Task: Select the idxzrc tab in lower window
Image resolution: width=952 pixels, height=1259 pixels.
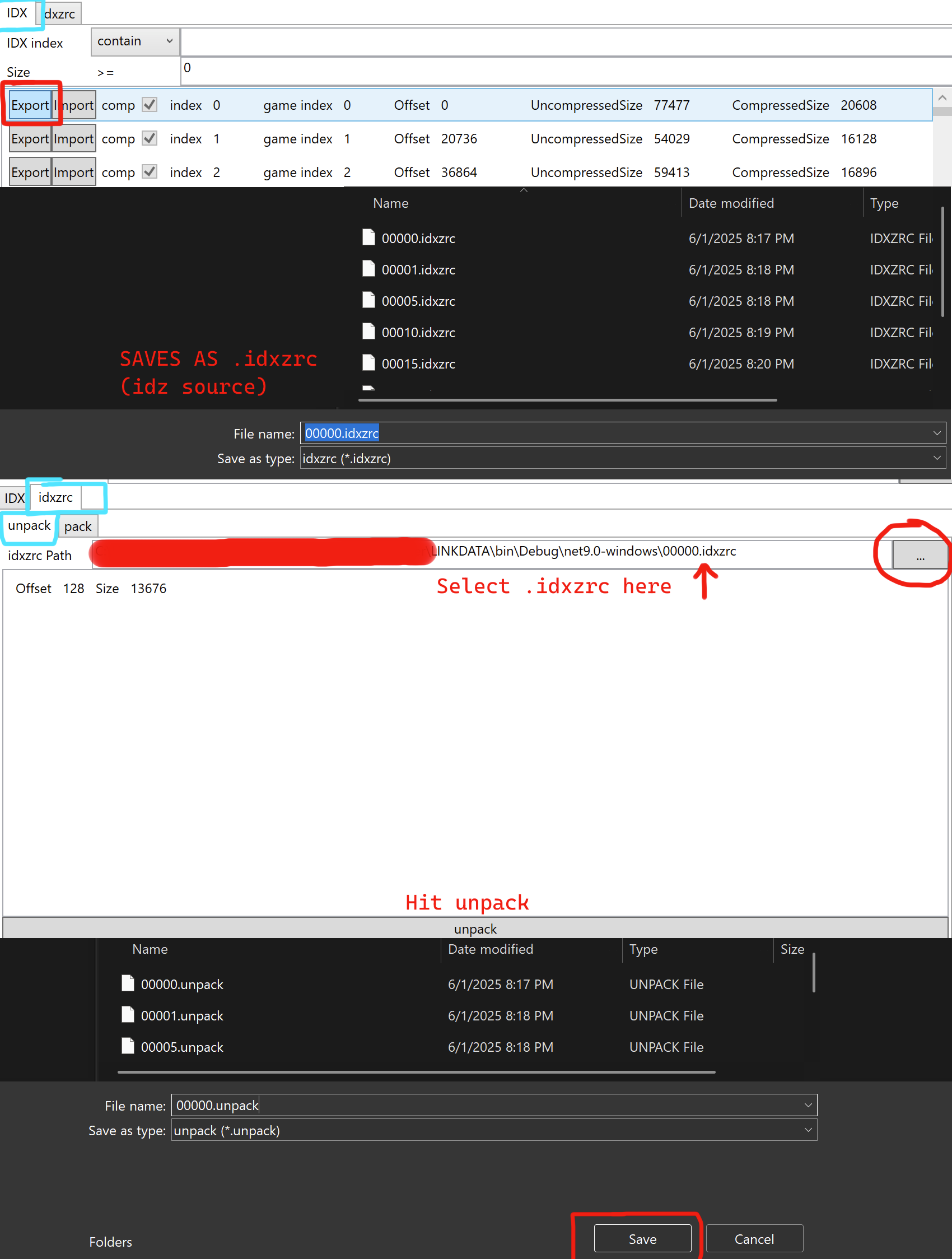Action: coord(56,497)
